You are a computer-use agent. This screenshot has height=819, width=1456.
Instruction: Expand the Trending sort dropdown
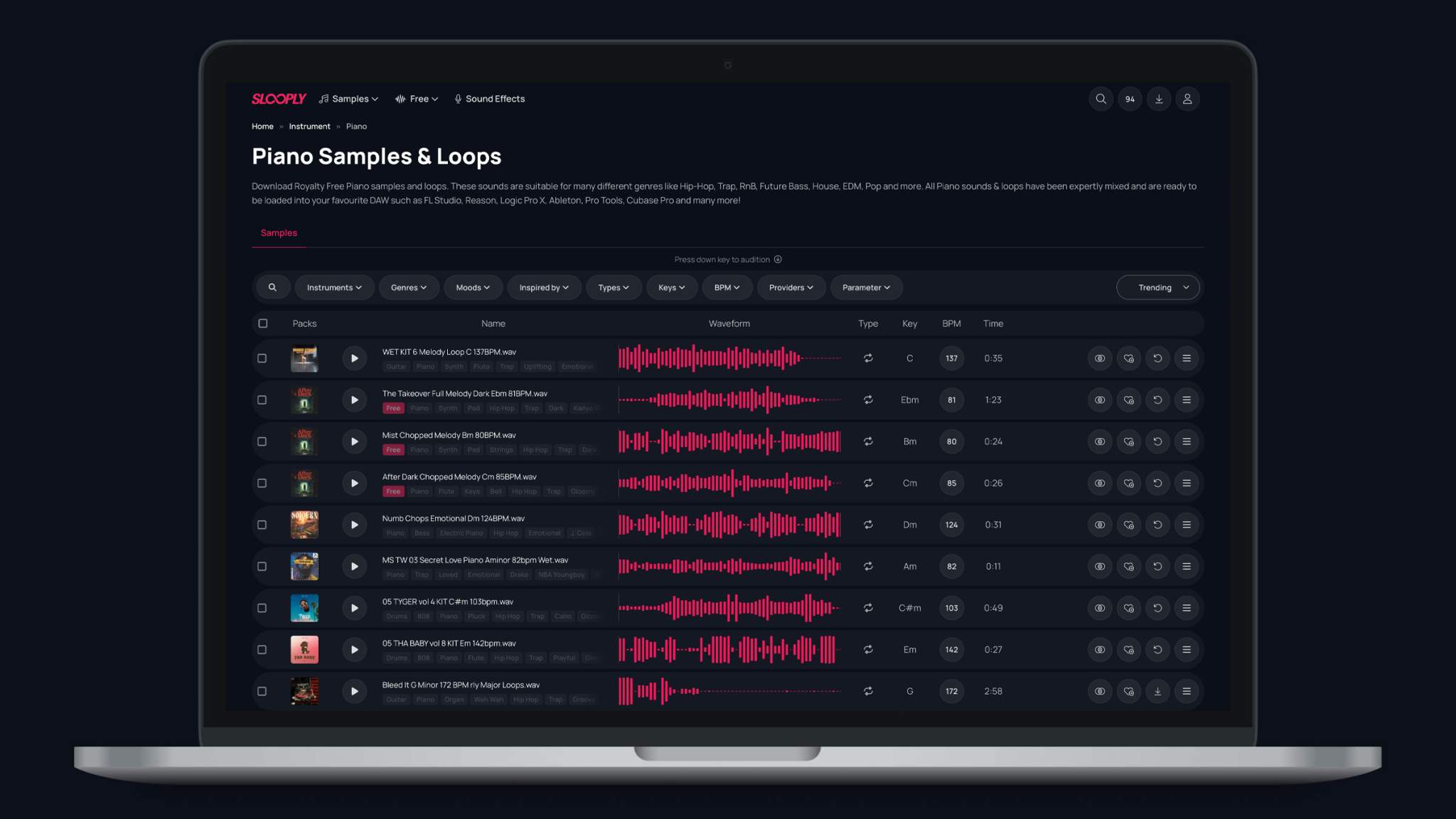[1157, 287]
